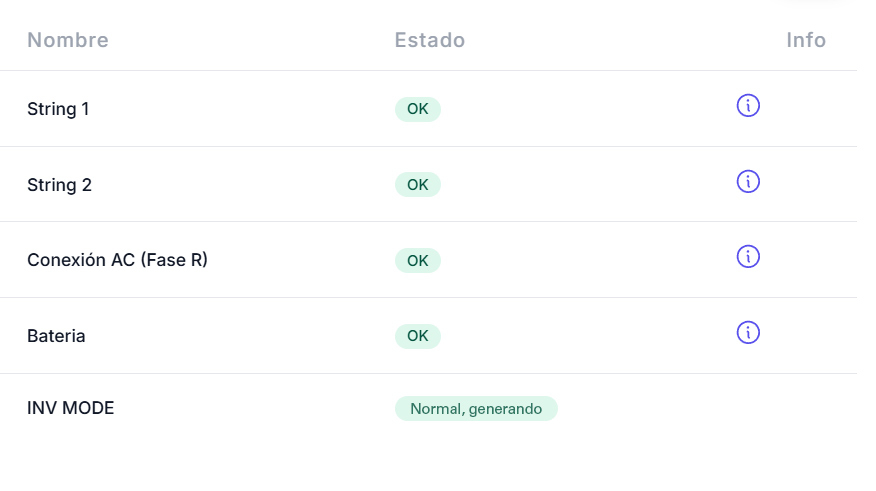Click the Info column header

coord(805,41)
